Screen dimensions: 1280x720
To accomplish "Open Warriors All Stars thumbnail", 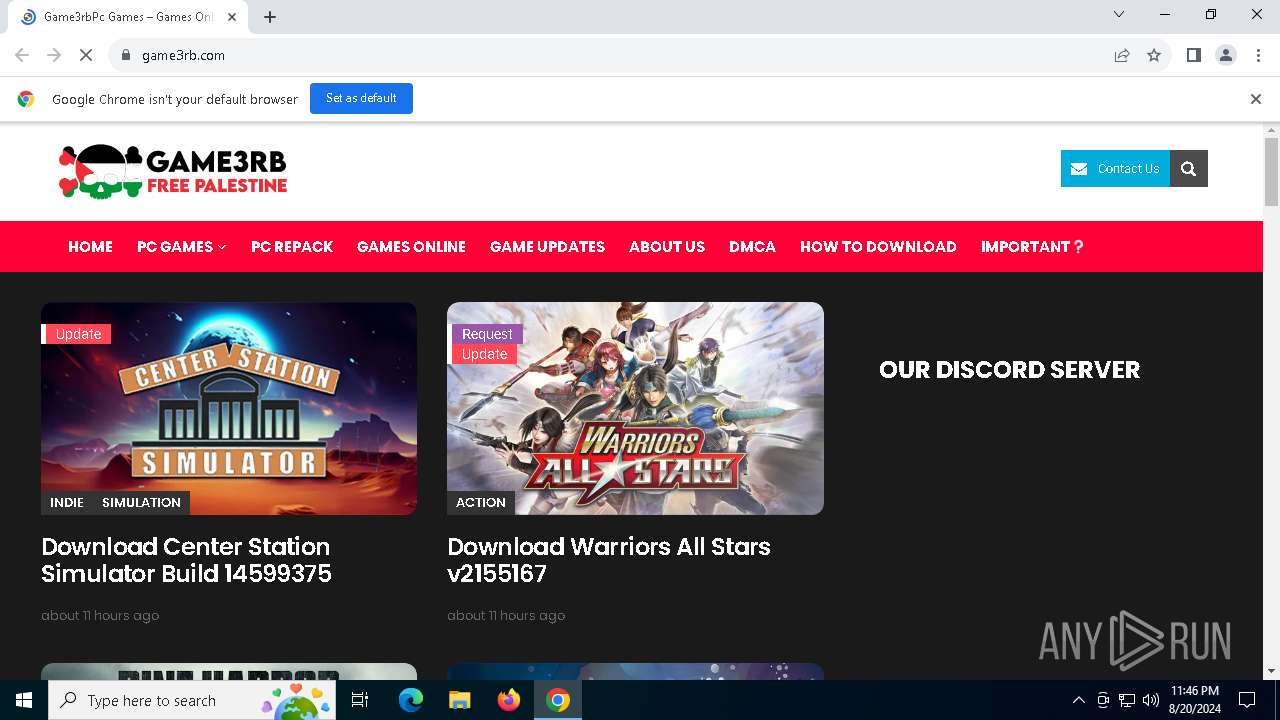I will coord(635,408).
